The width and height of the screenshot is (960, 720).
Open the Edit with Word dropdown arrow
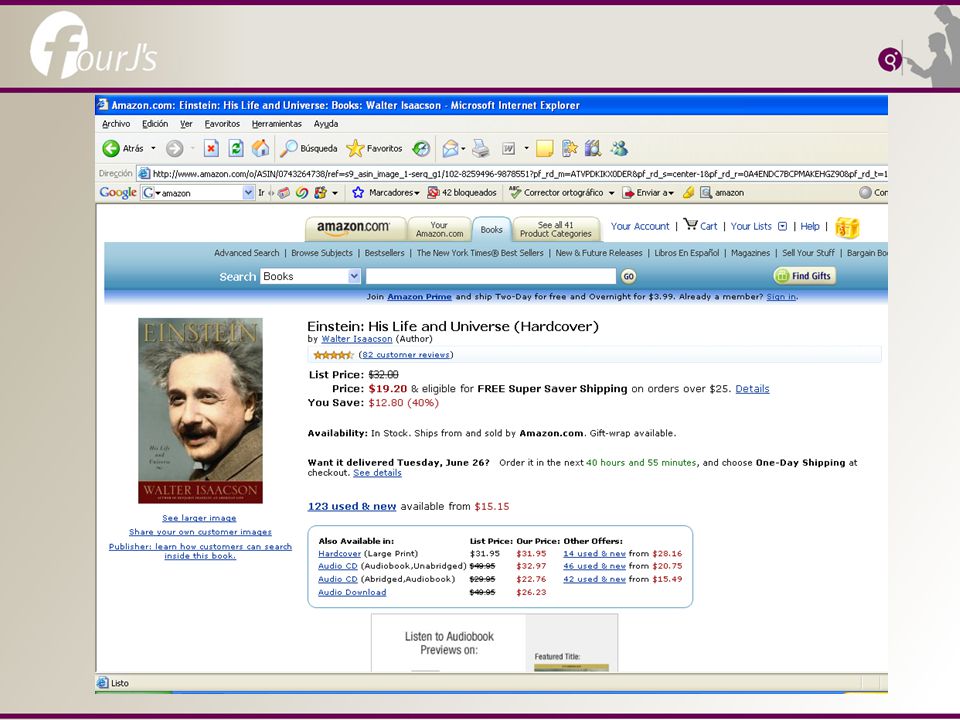526,148
